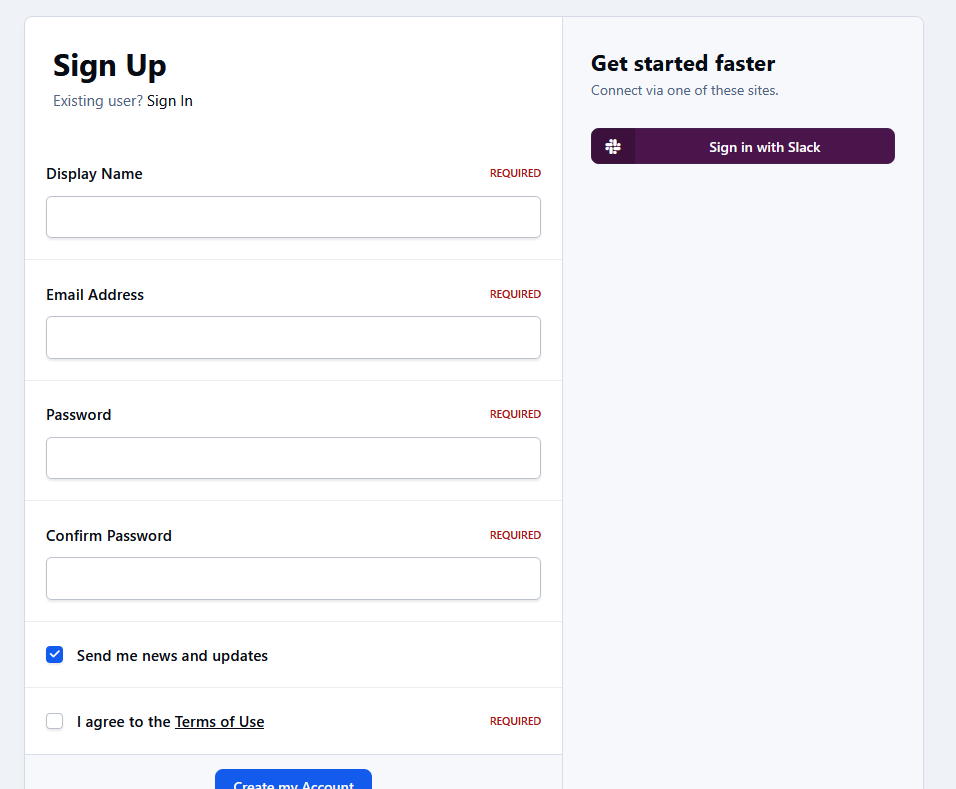Click into the Confirm Password field
Image resolution: width=956 pixels, height=789 pixels.
pyautogui.click(x=293, y=578)
